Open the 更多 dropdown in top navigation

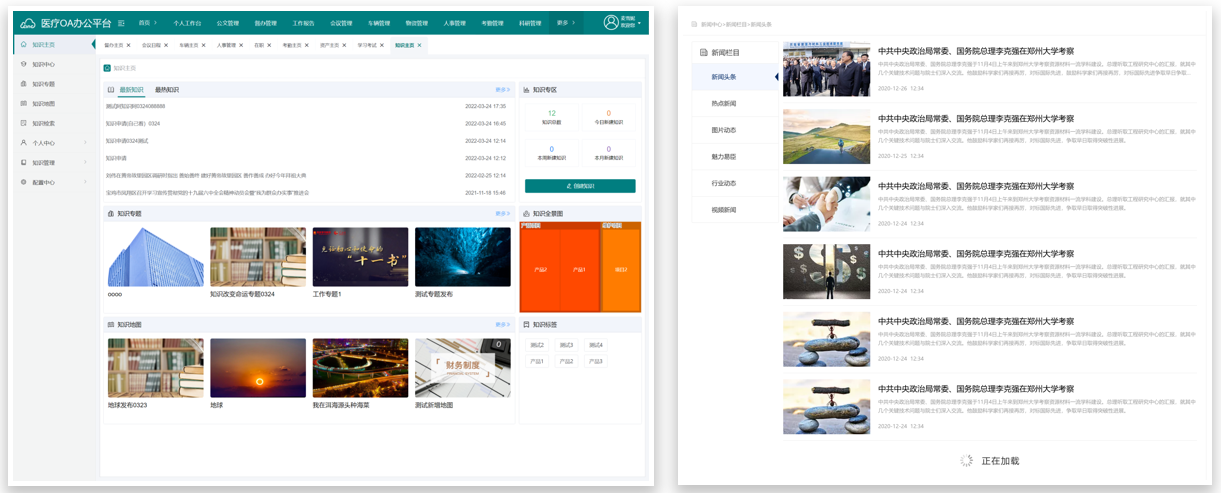pyautogui.click(x=567, y=23)
